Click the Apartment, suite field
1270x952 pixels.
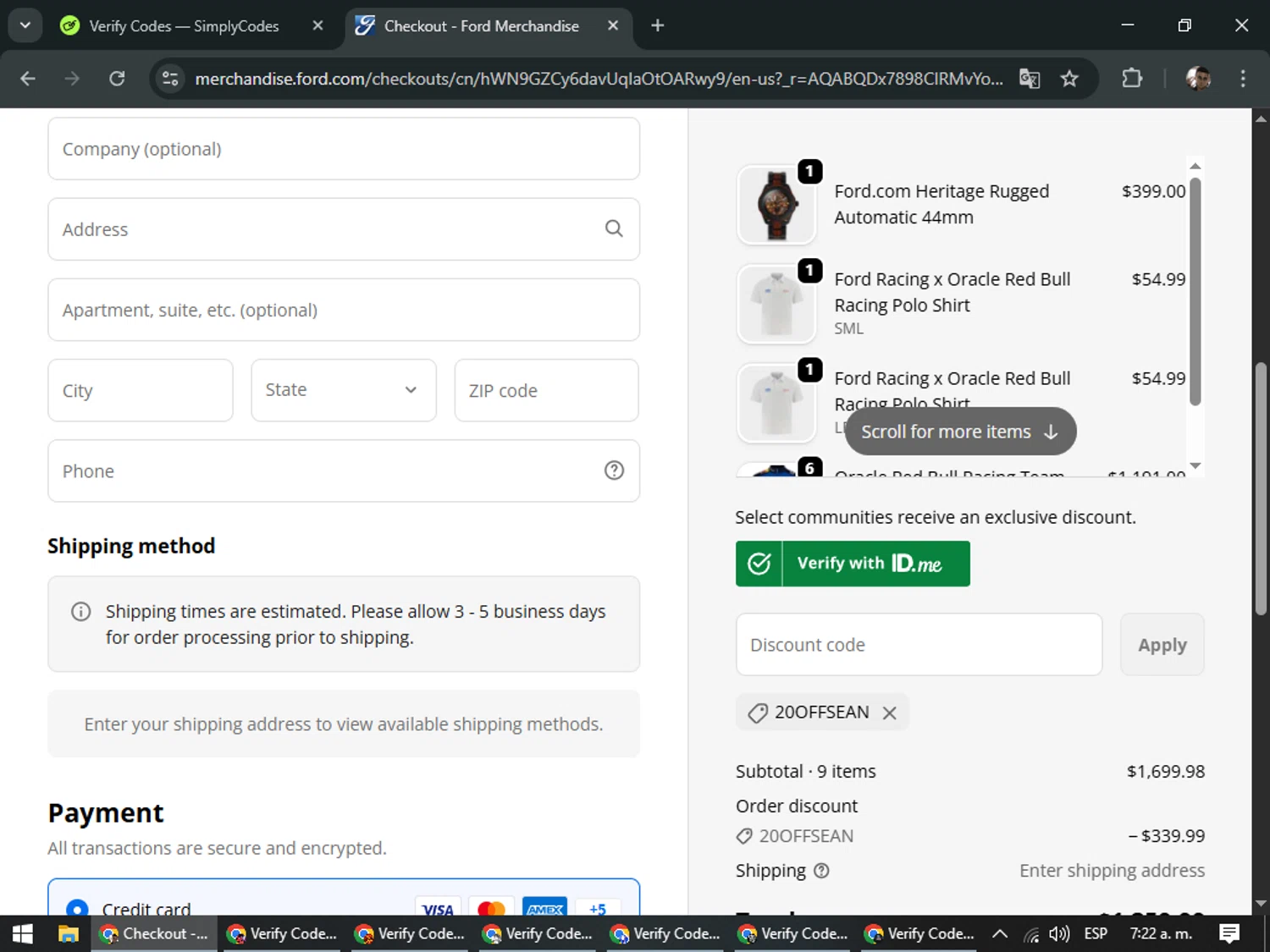click(344, 310)
